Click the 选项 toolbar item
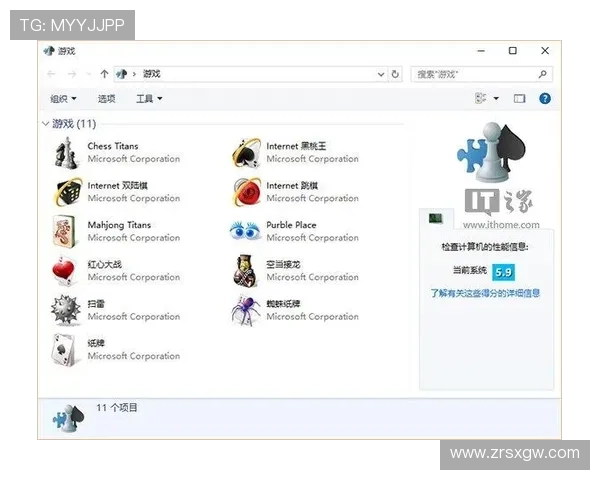This screenshot has height=480, width=600. (106, 99)
